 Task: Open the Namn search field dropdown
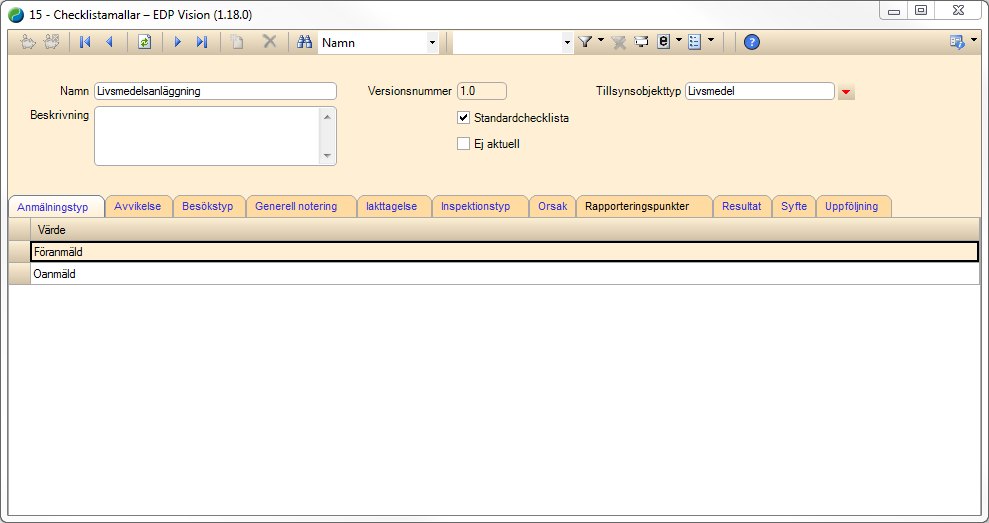point(432,43)
